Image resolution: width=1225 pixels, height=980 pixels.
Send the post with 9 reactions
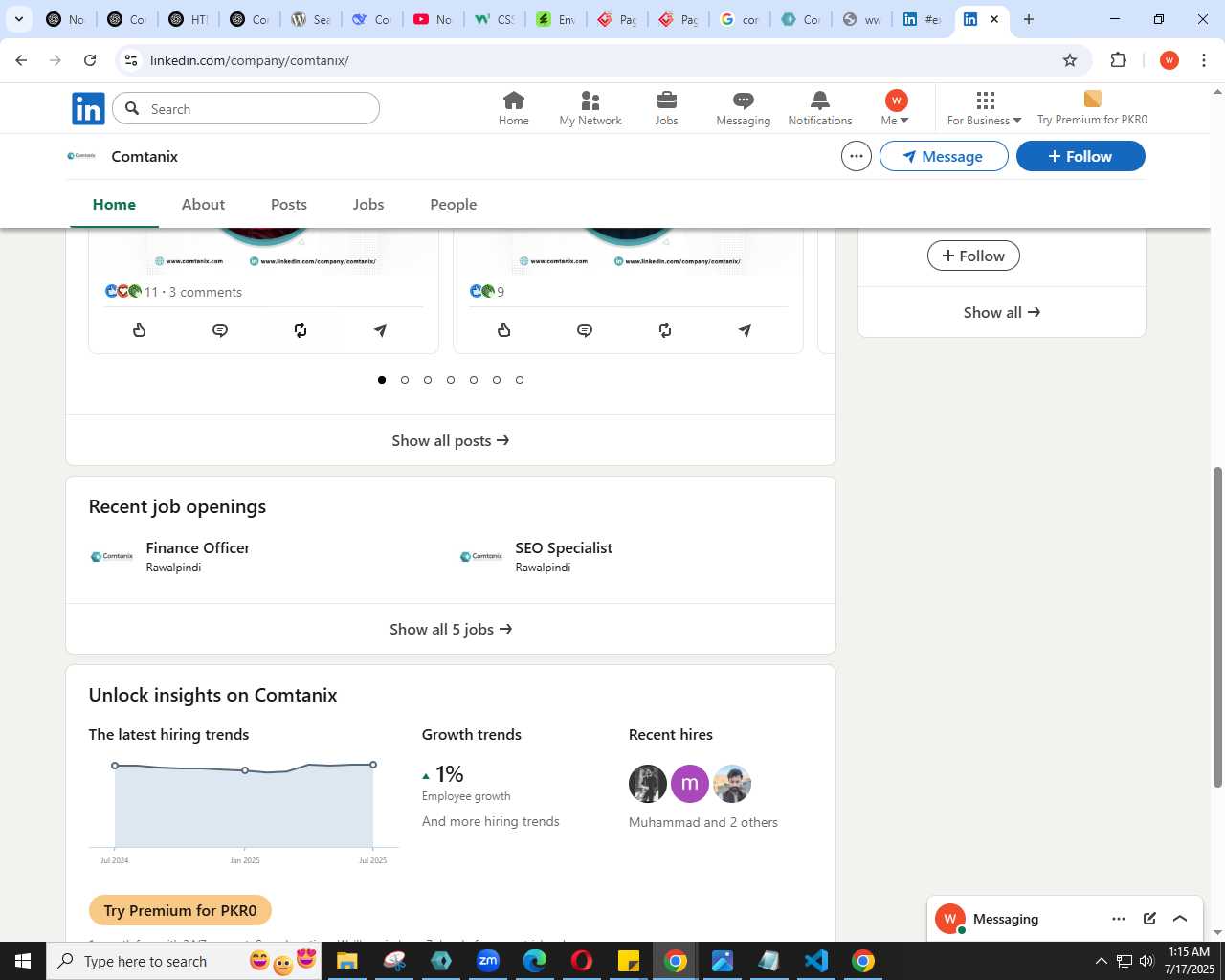745,330
